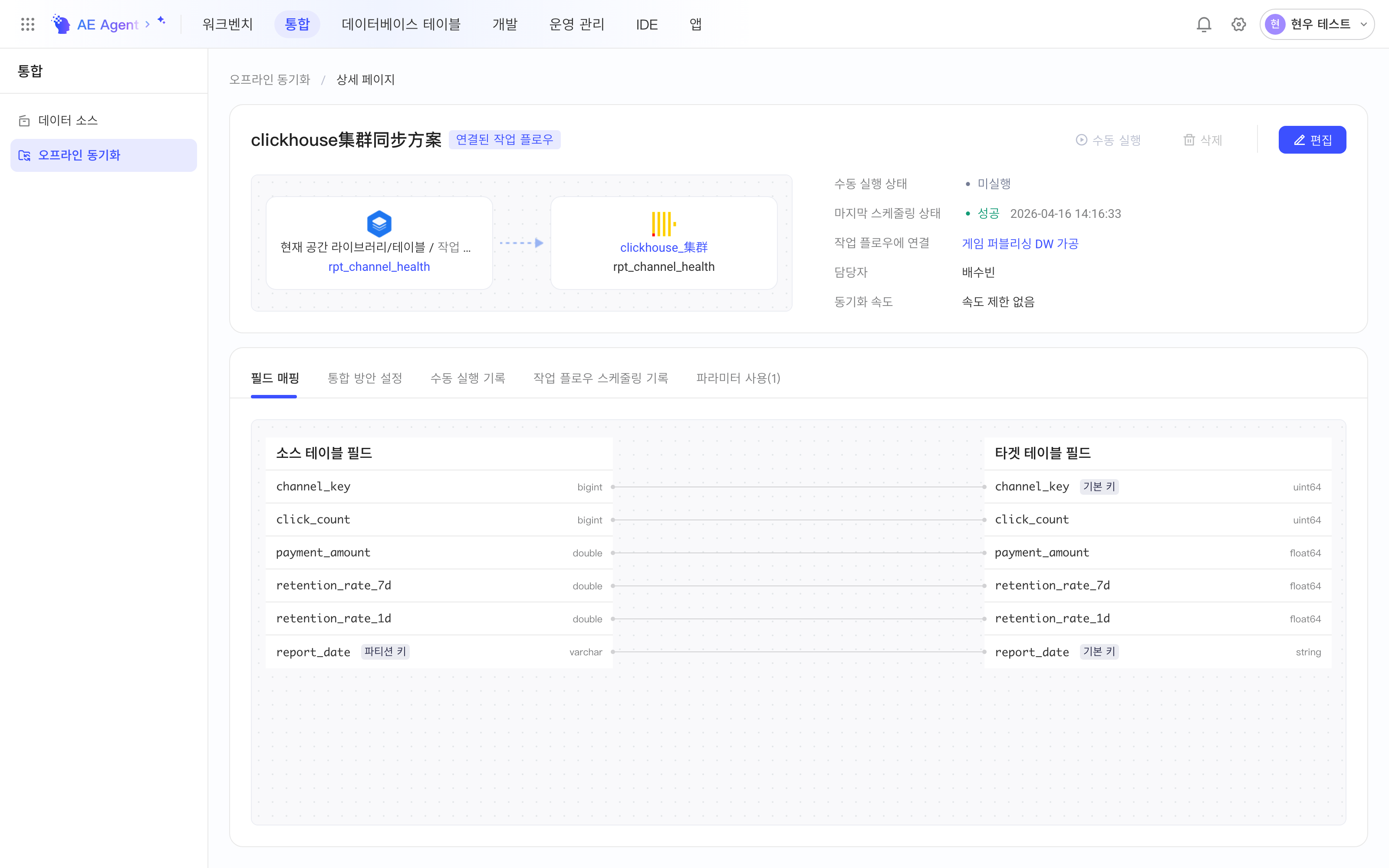Click the 수동 실행 button

point(1108,140)
